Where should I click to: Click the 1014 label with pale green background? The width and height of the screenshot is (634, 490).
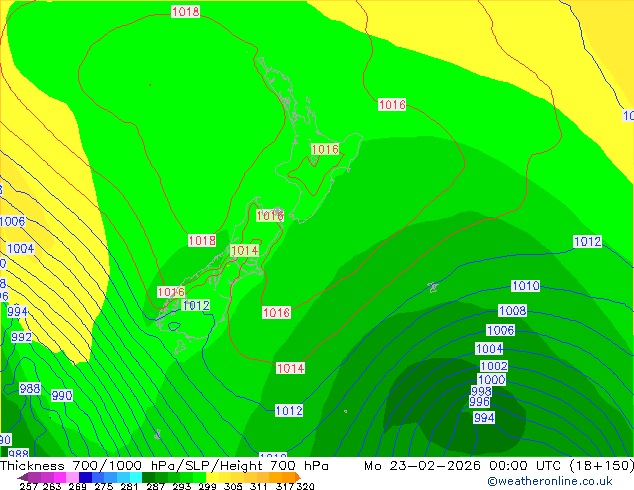tap(244, 250)
